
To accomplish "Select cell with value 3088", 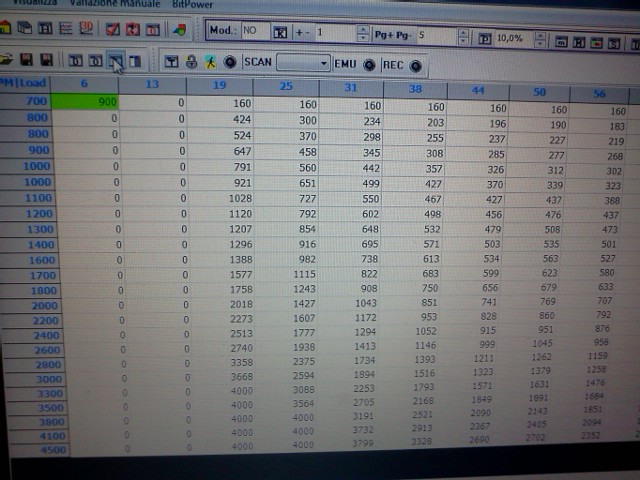I will [x=286, y=390].
